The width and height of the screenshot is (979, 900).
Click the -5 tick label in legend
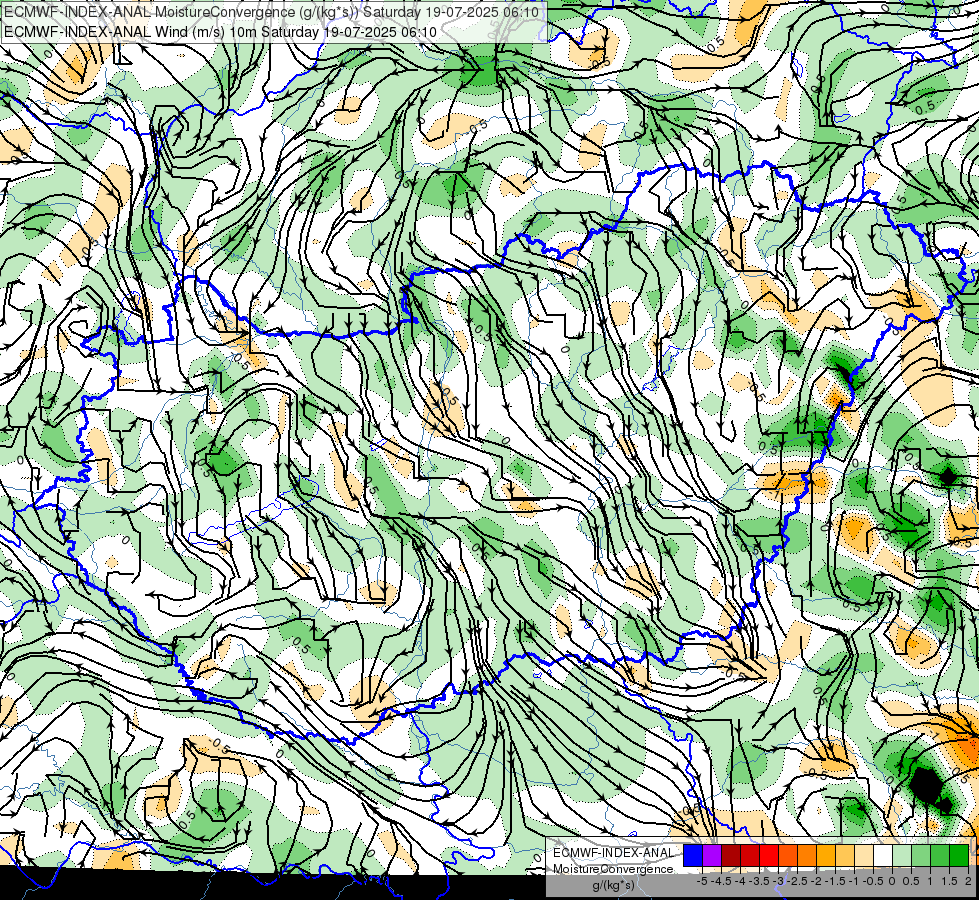(x=702, y=881)
